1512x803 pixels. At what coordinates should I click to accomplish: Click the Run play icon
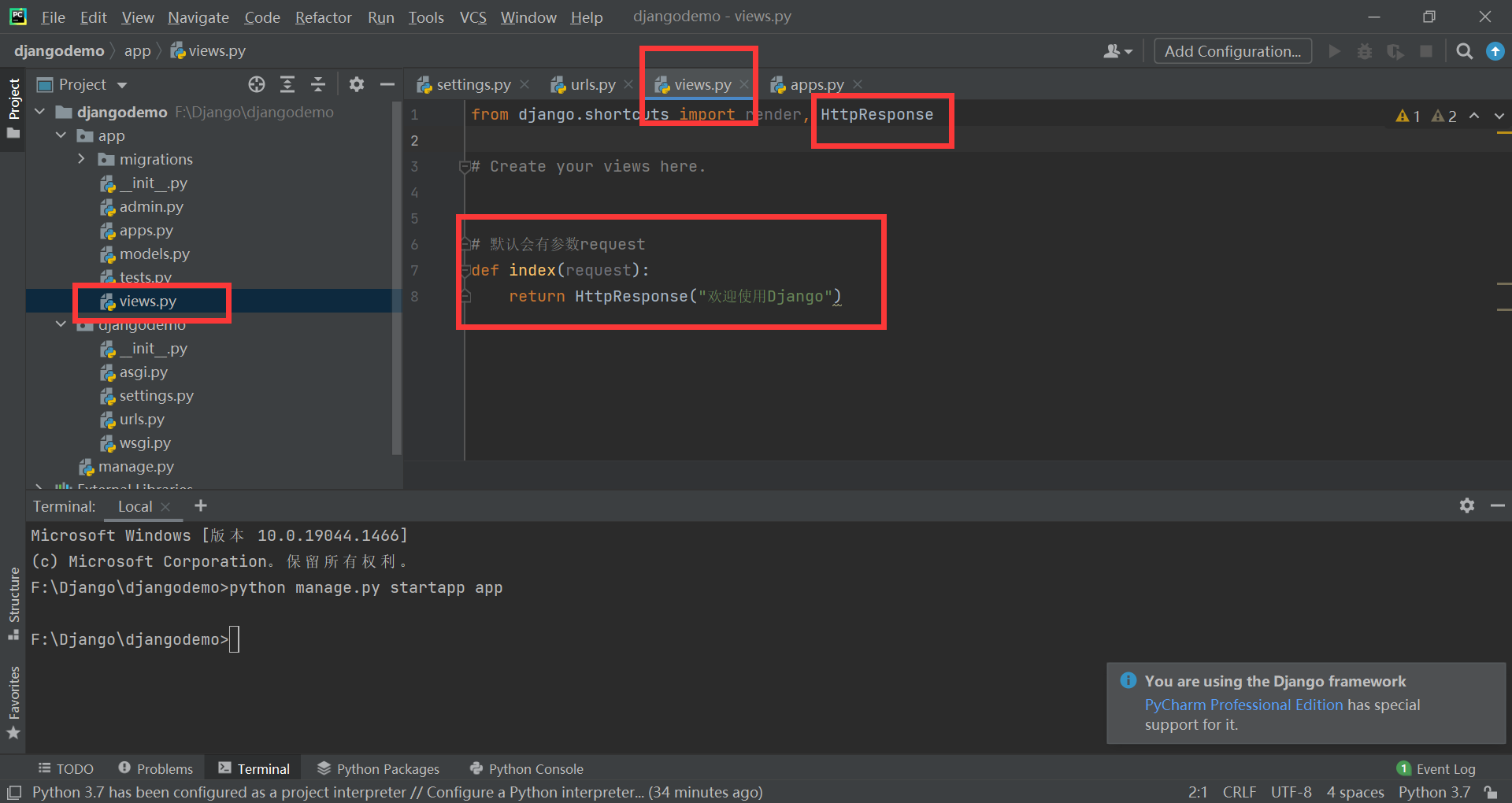pyautogui.click(x=1334, y=51)
